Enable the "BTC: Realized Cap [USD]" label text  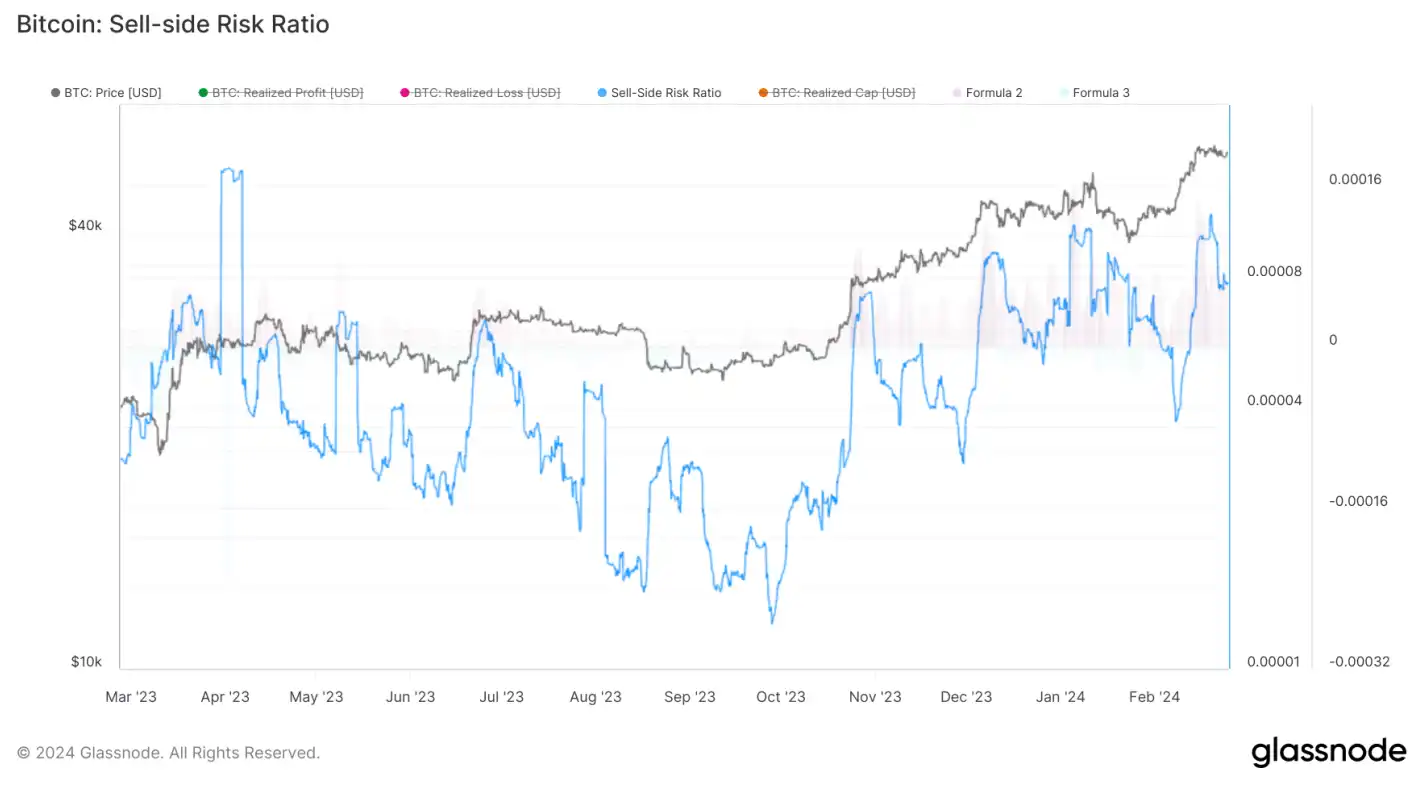click(843, 93)
